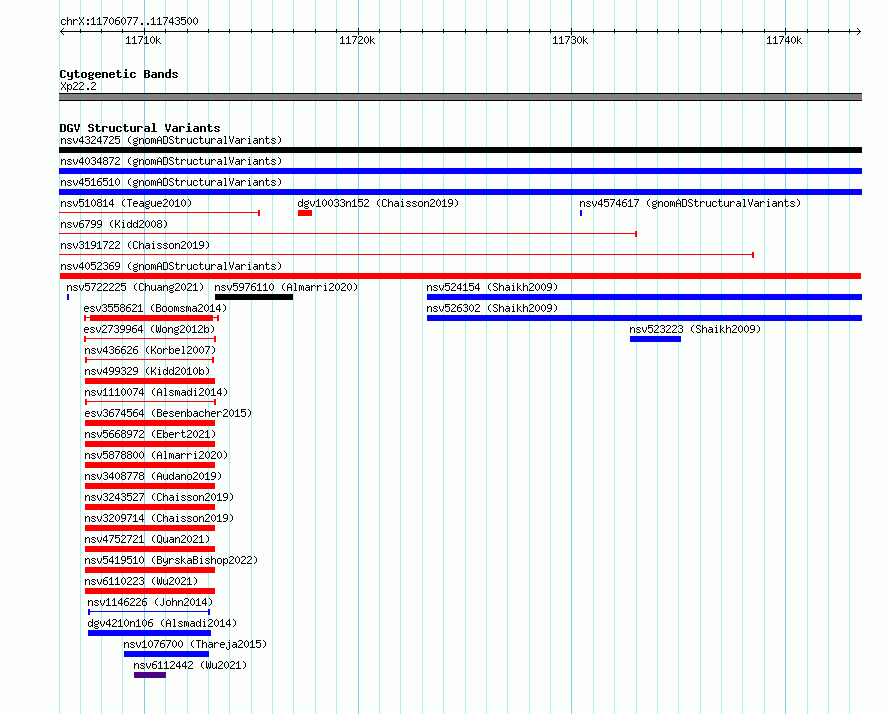Click the black bar below nsv5976110
Viewport: 890px width, 714px height.
254,297
